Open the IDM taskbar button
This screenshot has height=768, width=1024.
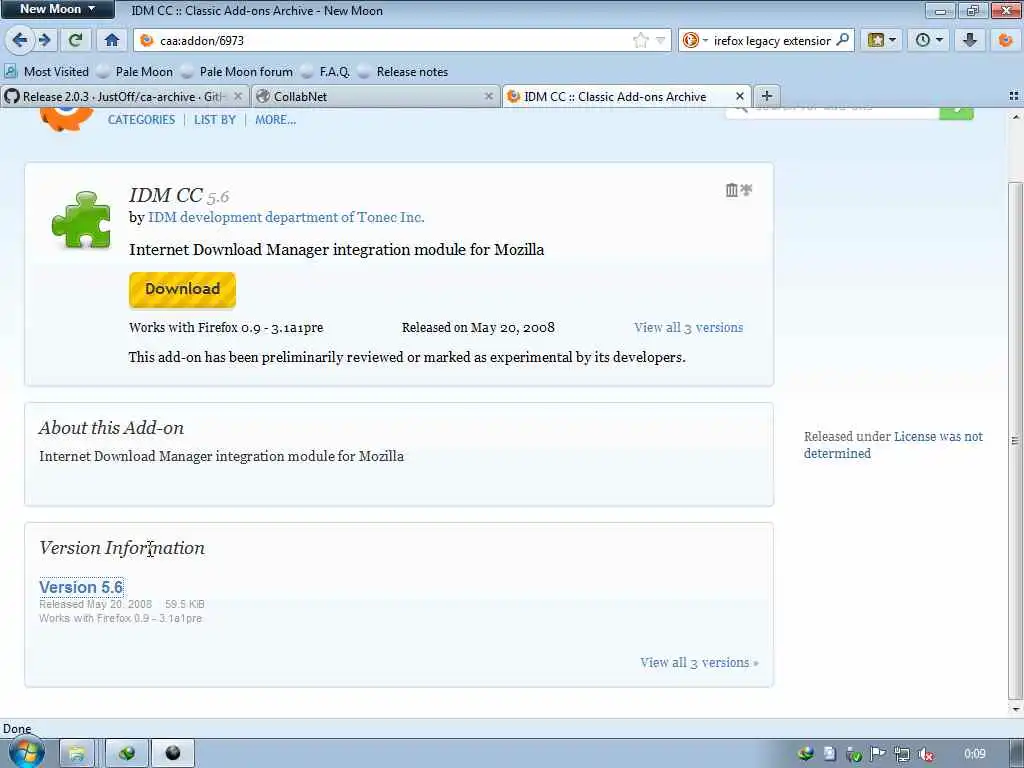point(127,754)
